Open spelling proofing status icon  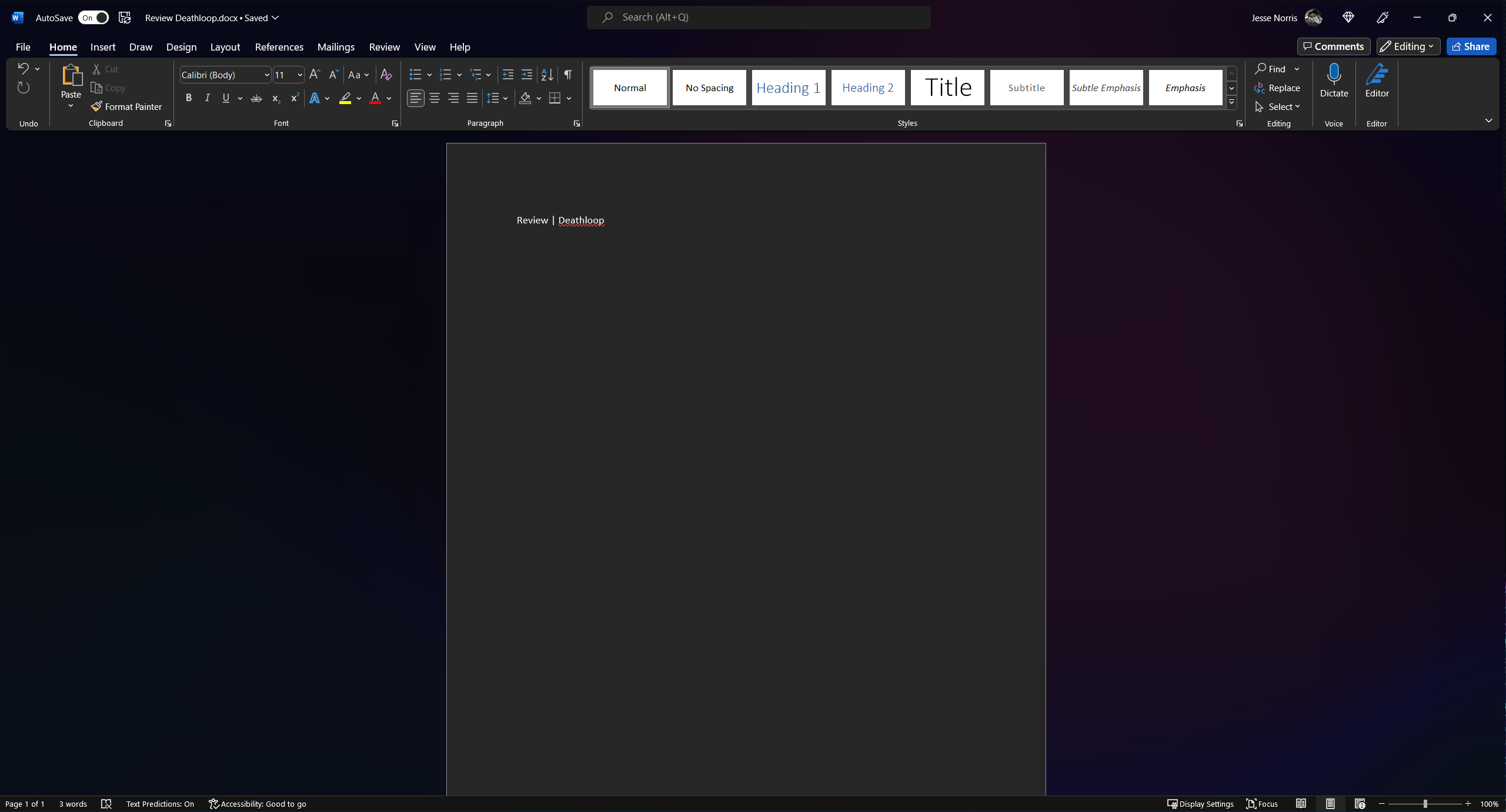106,804
